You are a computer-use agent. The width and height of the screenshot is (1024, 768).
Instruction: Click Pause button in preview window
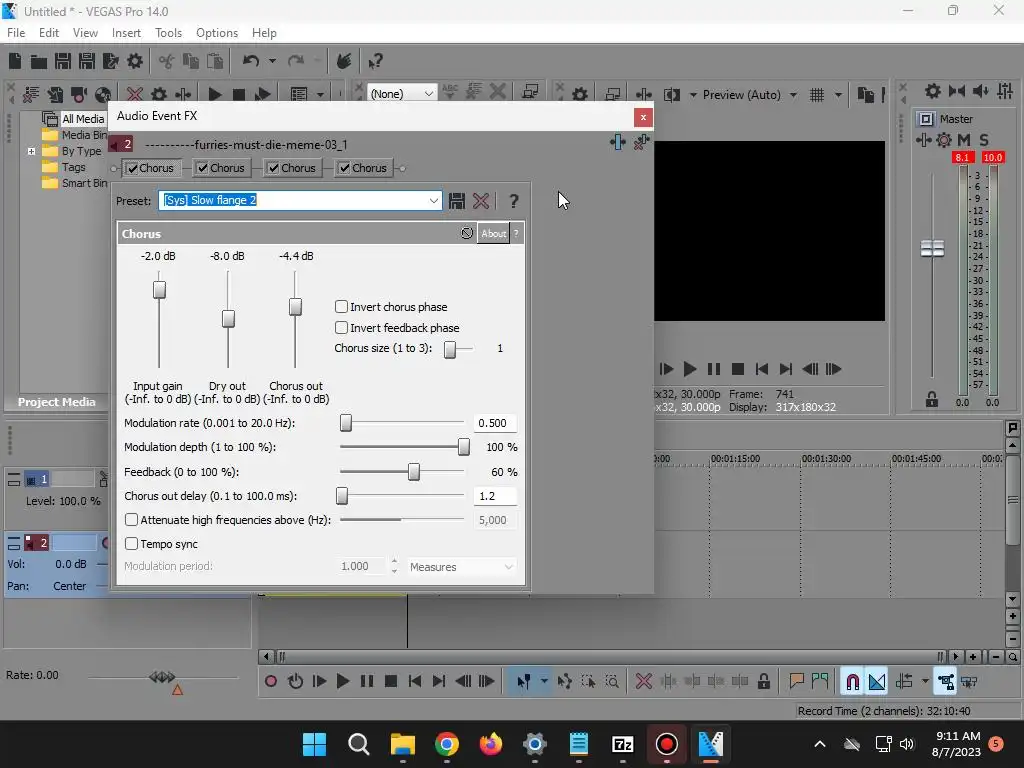pos(714,369)
